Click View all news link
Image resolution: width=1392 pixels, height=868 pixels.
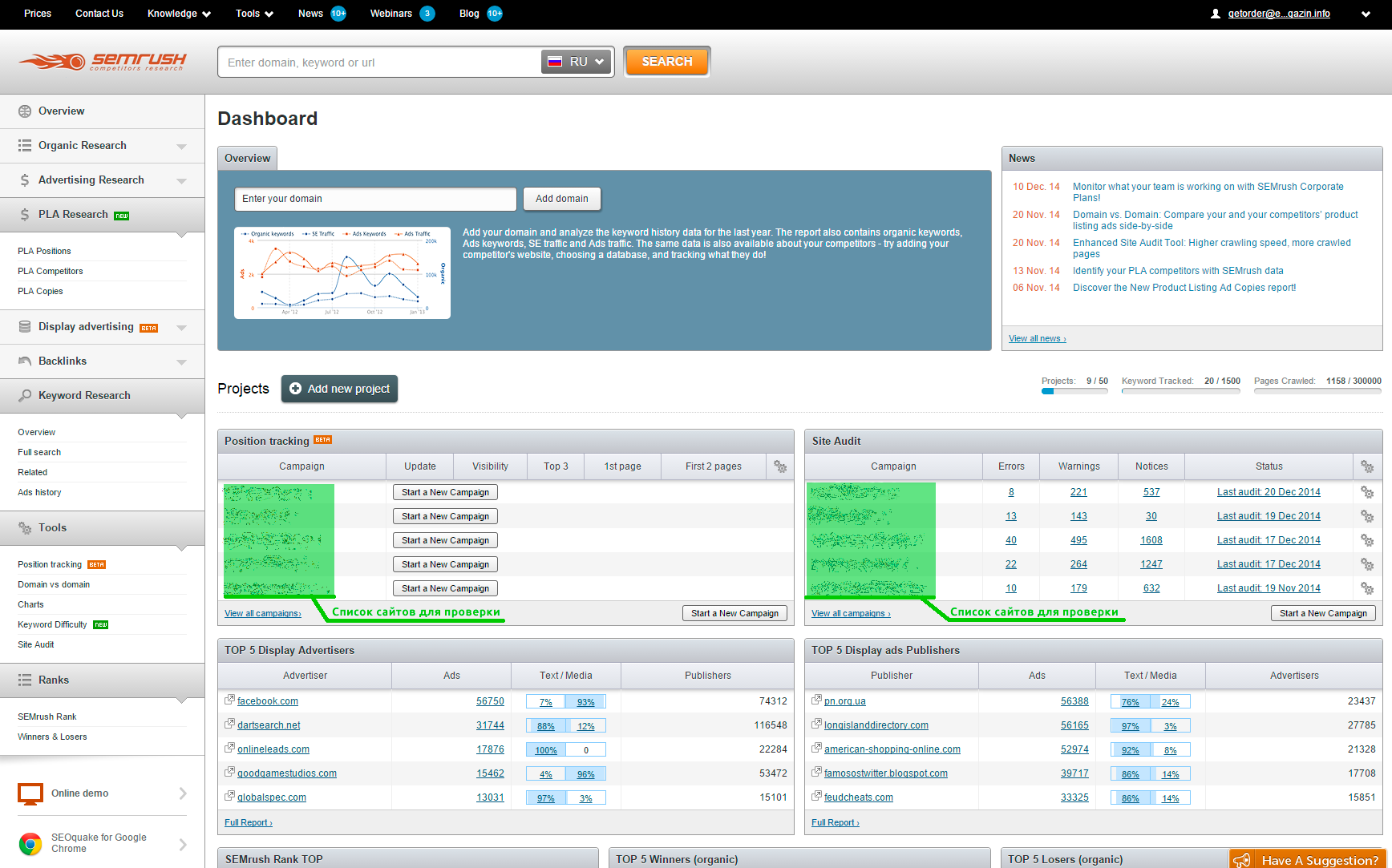1037,338
